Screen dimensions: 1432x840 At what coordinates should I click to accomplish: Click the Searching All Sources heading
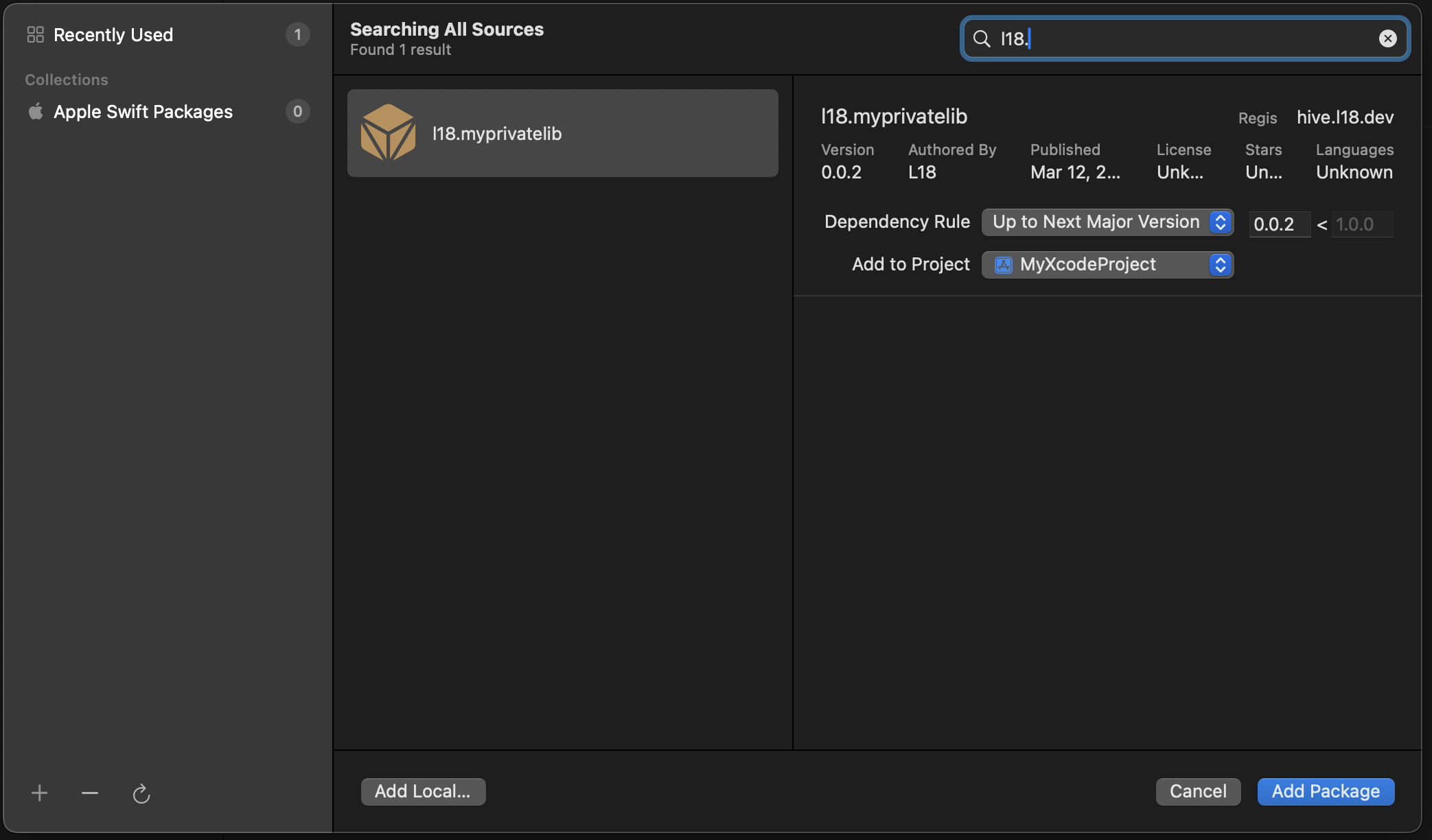click(447, 30)
